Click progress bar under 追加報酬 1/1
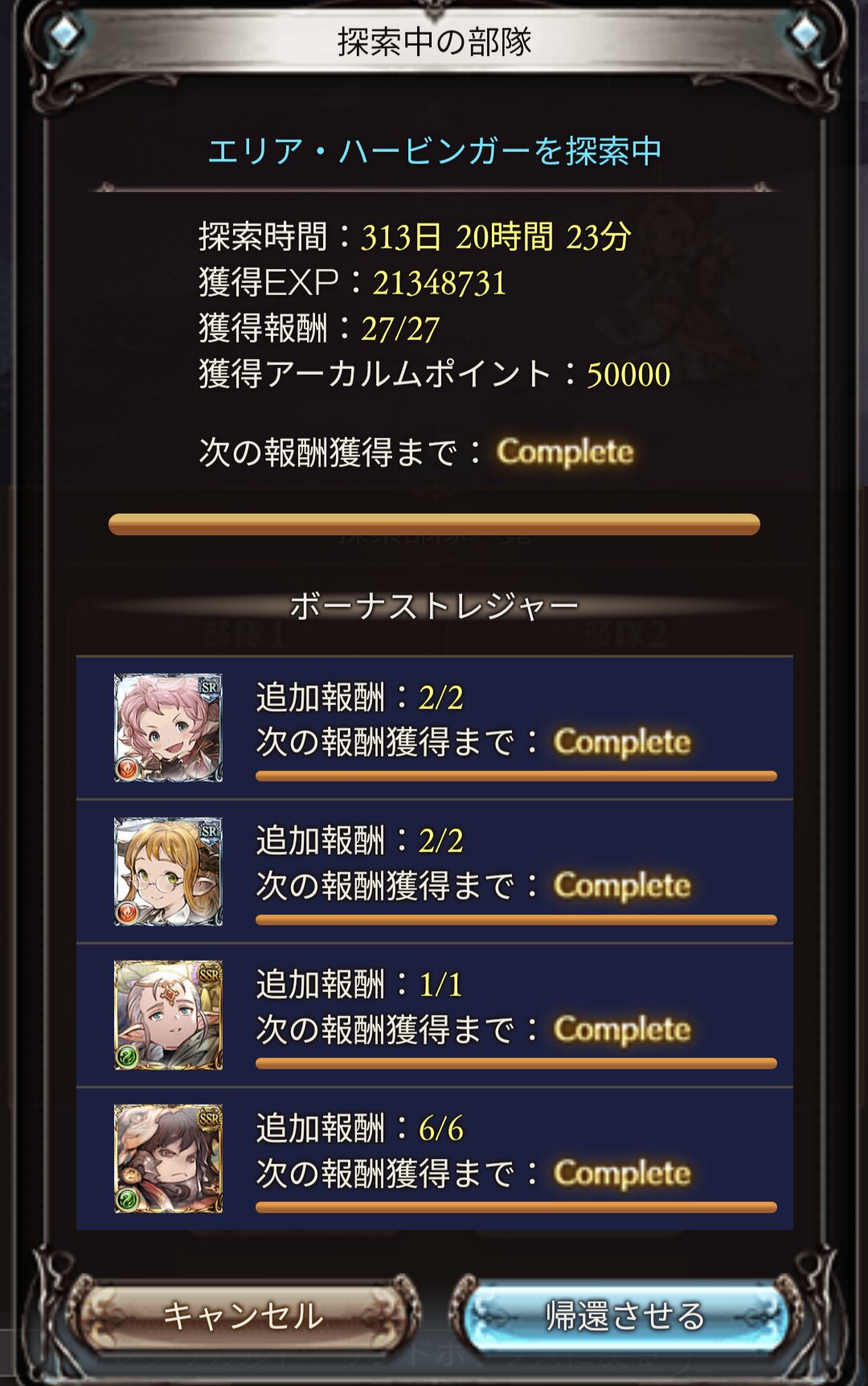868x1386 pixels. tap(516, 1063)
